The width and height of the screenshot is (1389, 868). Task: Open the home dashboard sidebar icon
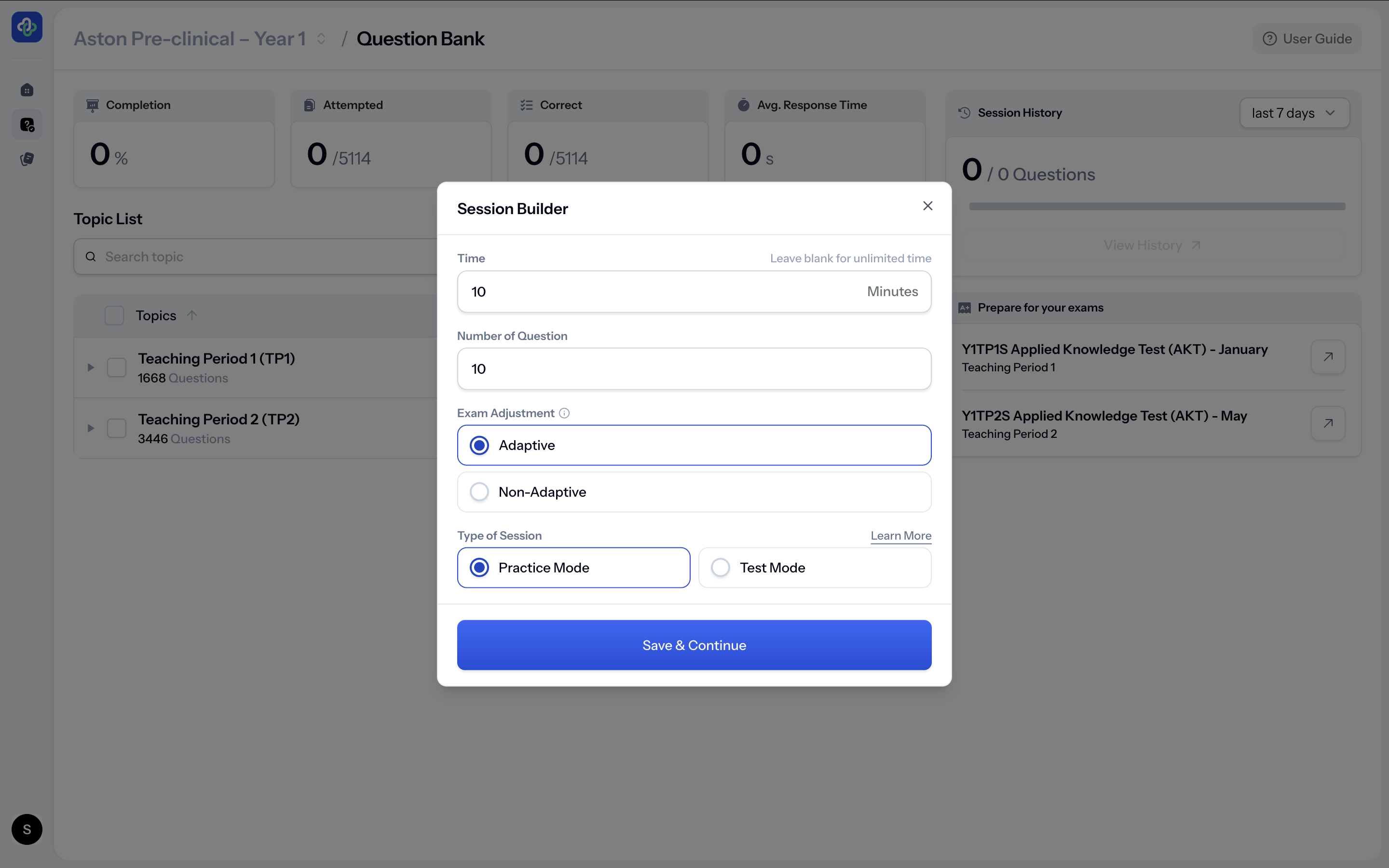click(x=27, y=90)
